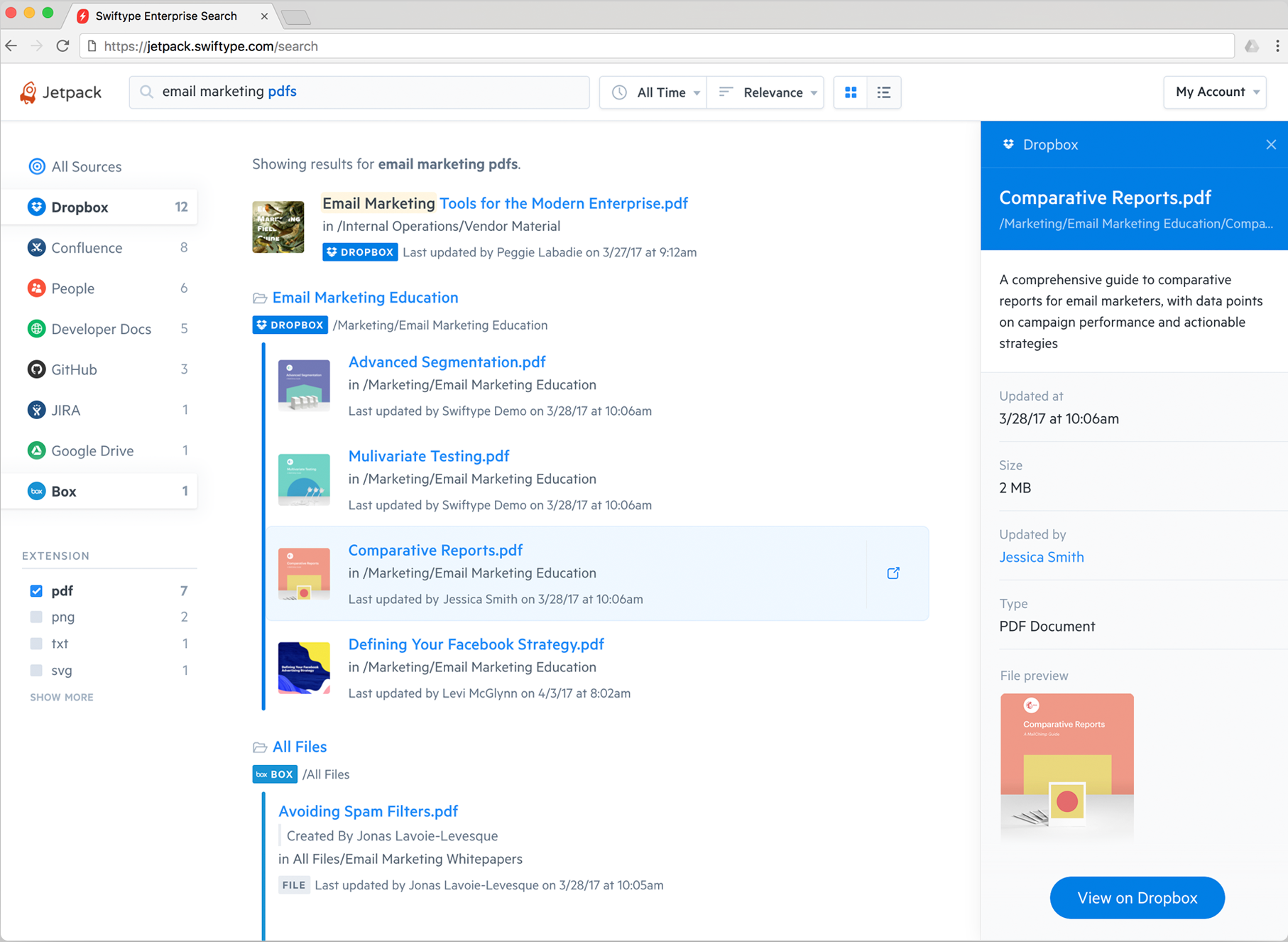Click the sort lines icon beside Relevance

(726, 92)
